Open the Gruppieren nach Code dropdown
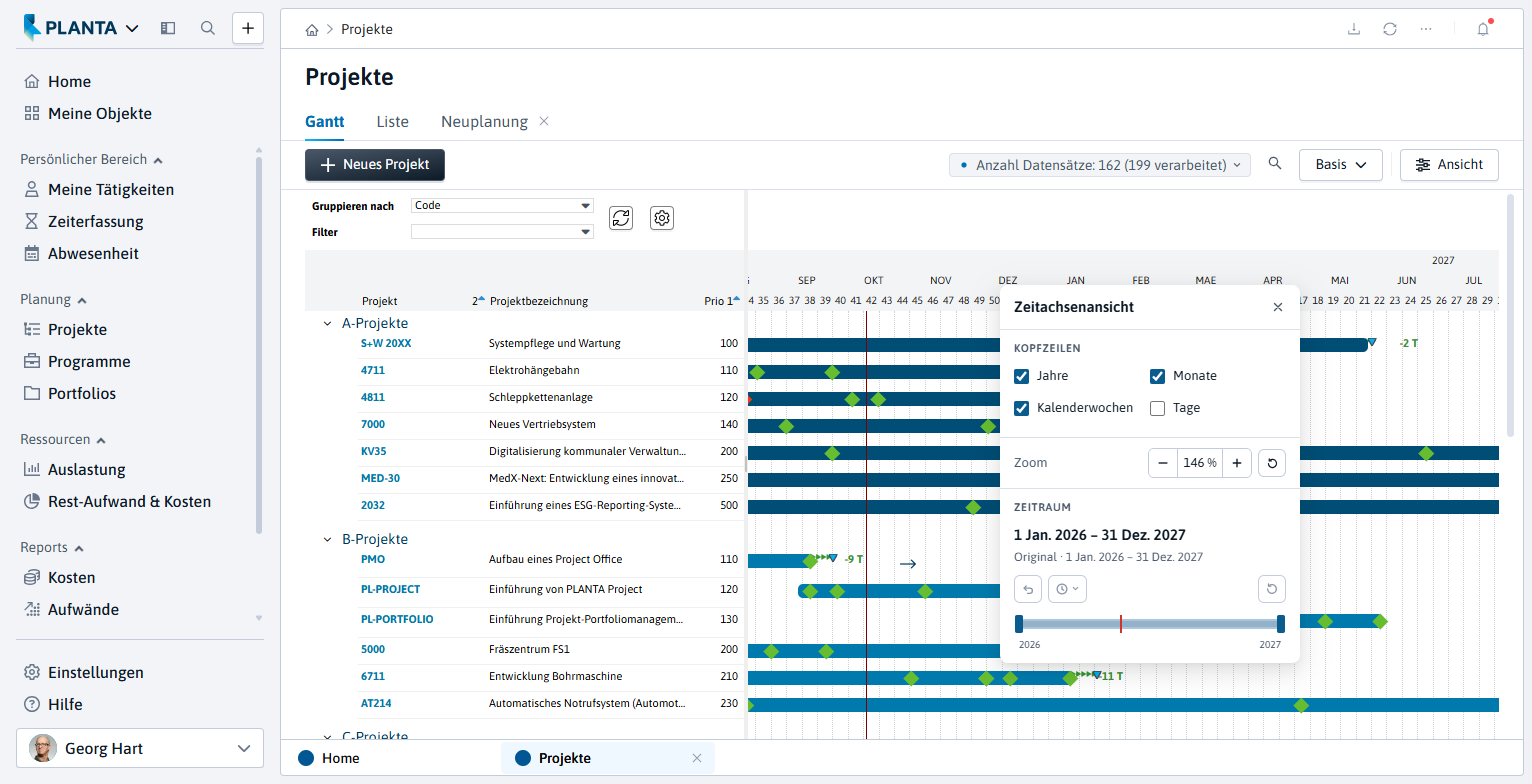This screenshot has width=1532, height=784. coord(502,206)
